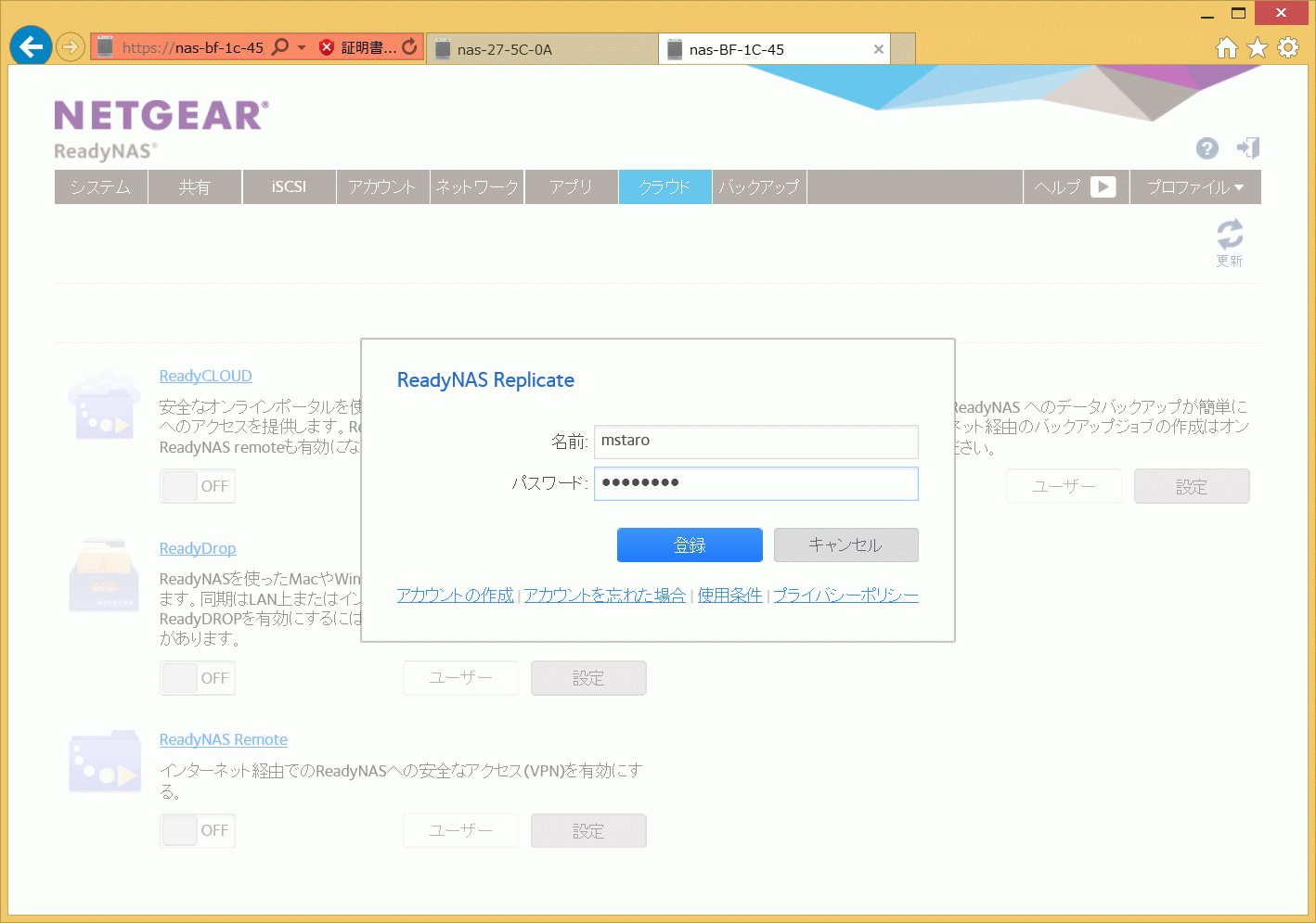Open the help question mark icon
Screen dimensions: 1316x923
click(x=1206, y=148)
